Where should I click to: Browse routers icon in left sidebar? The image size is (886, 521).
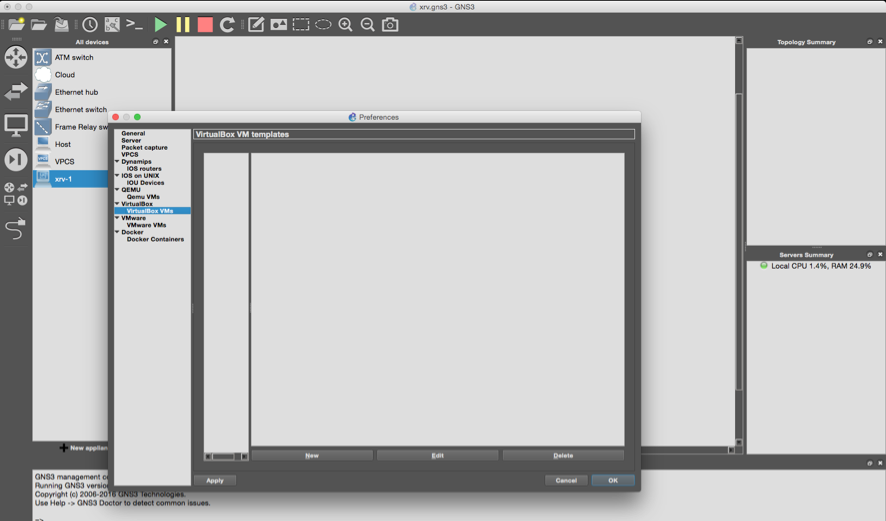coord(16,57)
